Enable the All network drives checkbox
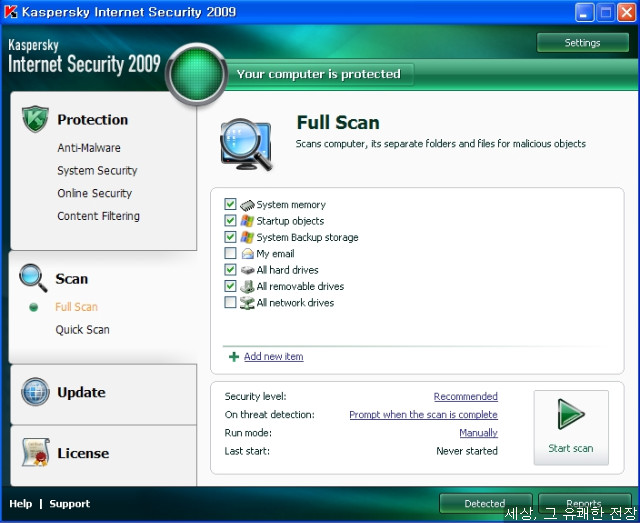The image size is (640, 523). (230, 302)
